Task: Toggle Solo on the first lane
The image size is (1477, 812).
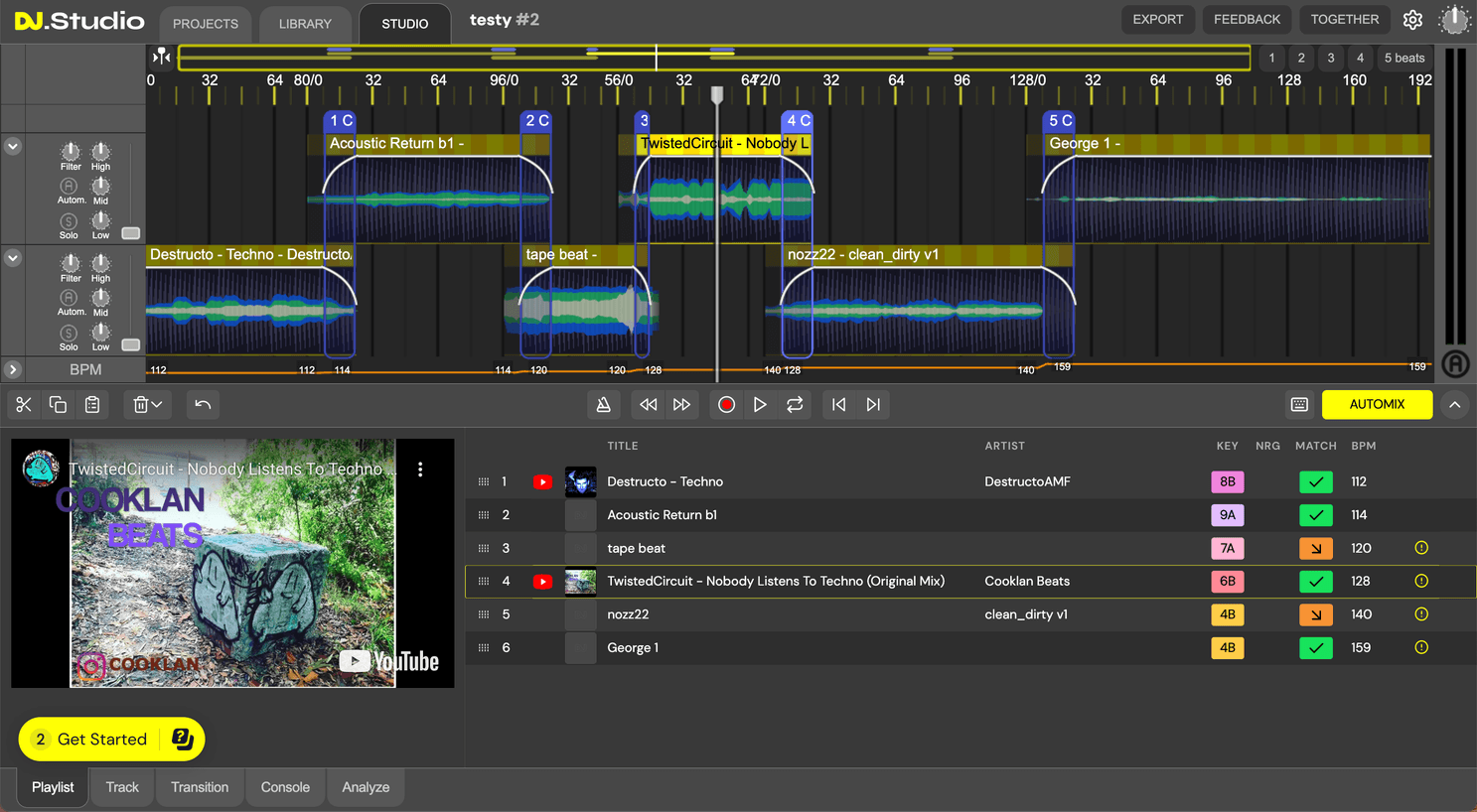Action: click(69, 221)
